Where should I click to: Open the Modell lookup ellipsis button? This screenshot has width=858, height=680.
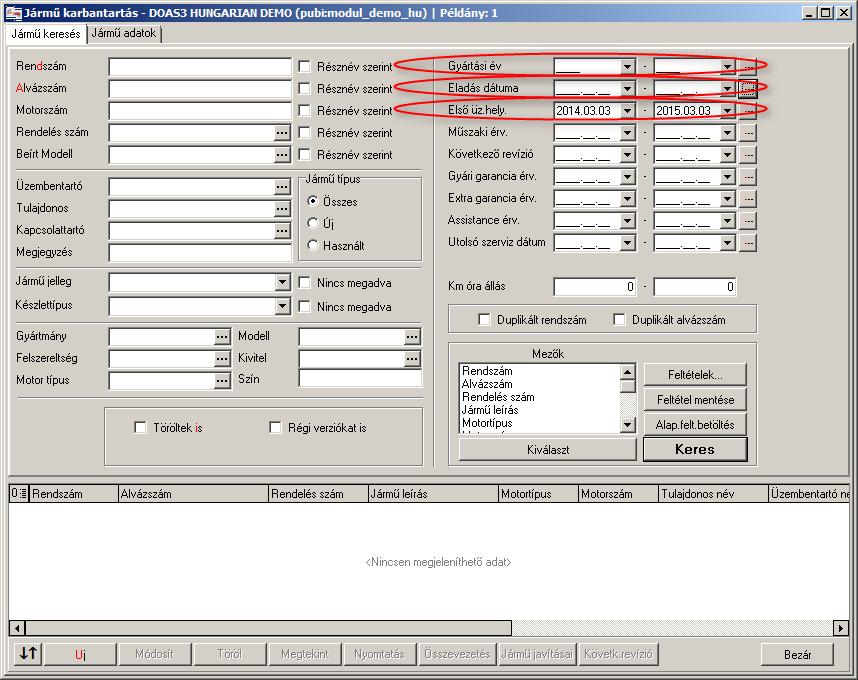[x=412, y=336]
